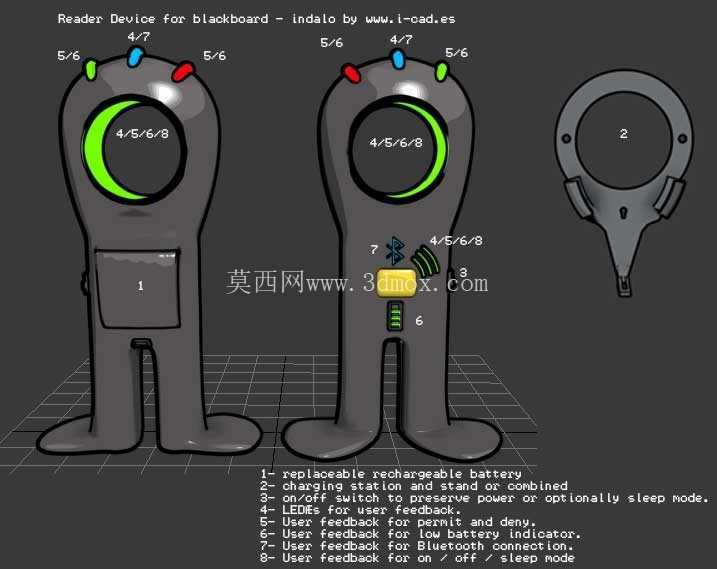This screenshot has width=717, height=569.
Task: Click the yellow on/off switch button
Action: pos(396,283)
